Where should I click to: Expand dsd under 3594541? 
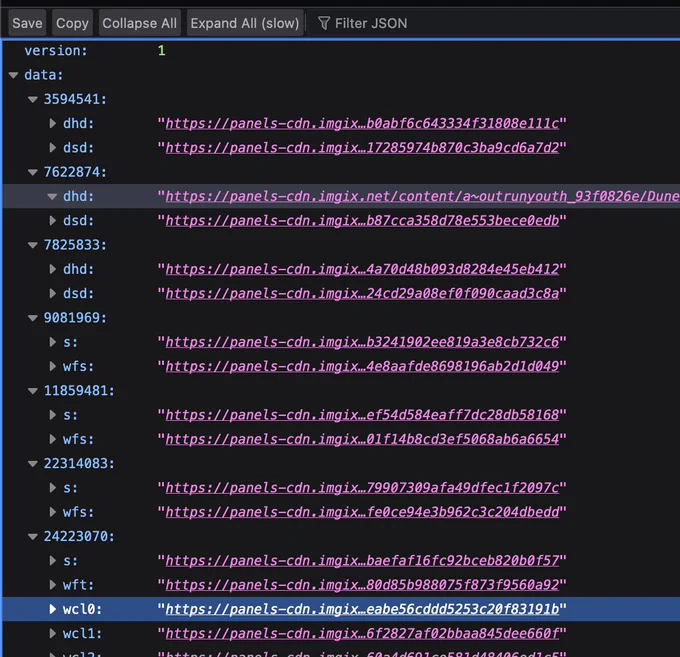(52, 148)
